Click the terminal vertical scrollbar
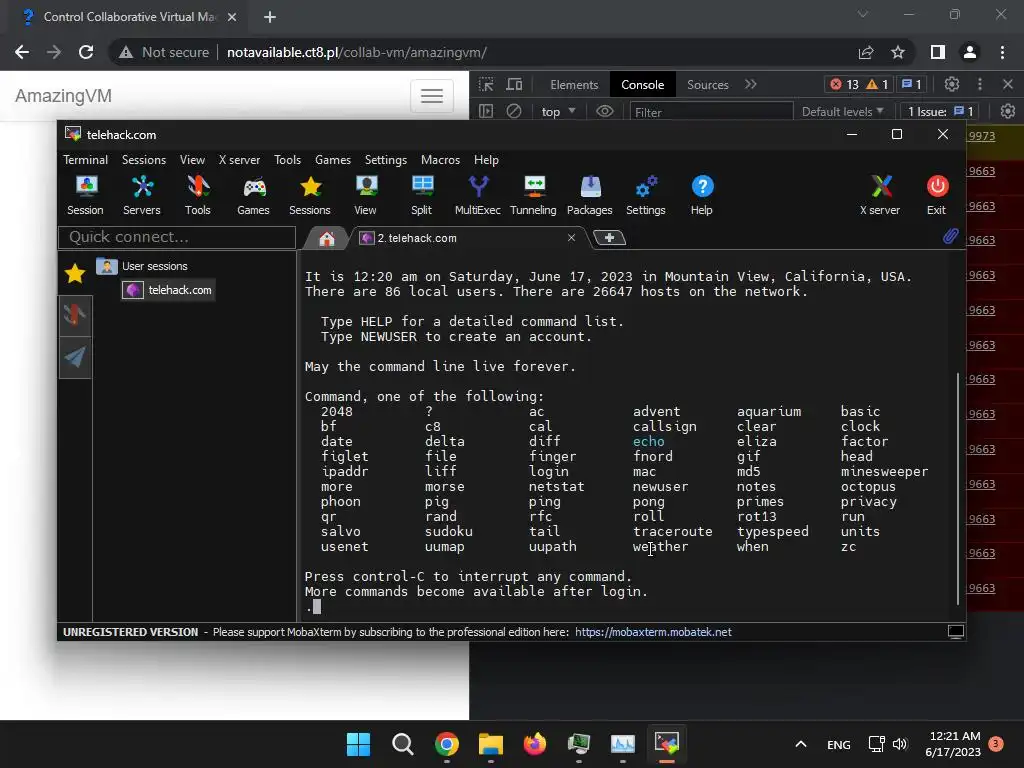This screenshot has height=768, width=1024. tap(958, 488)
